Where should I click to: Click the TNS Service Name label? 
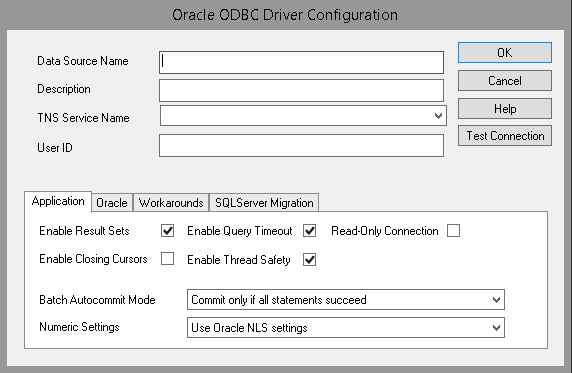click(x=84, y=118)
